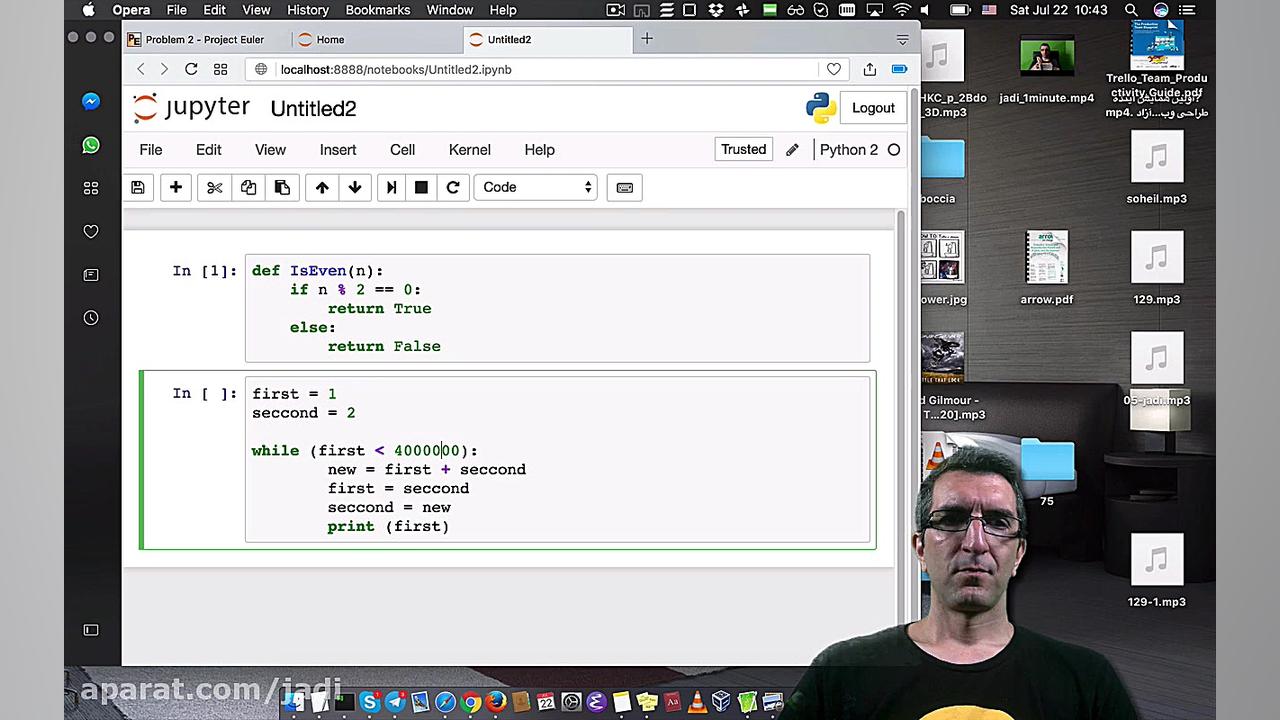Reload the notebook page
Screen dimensions: 1280x720
191,69
